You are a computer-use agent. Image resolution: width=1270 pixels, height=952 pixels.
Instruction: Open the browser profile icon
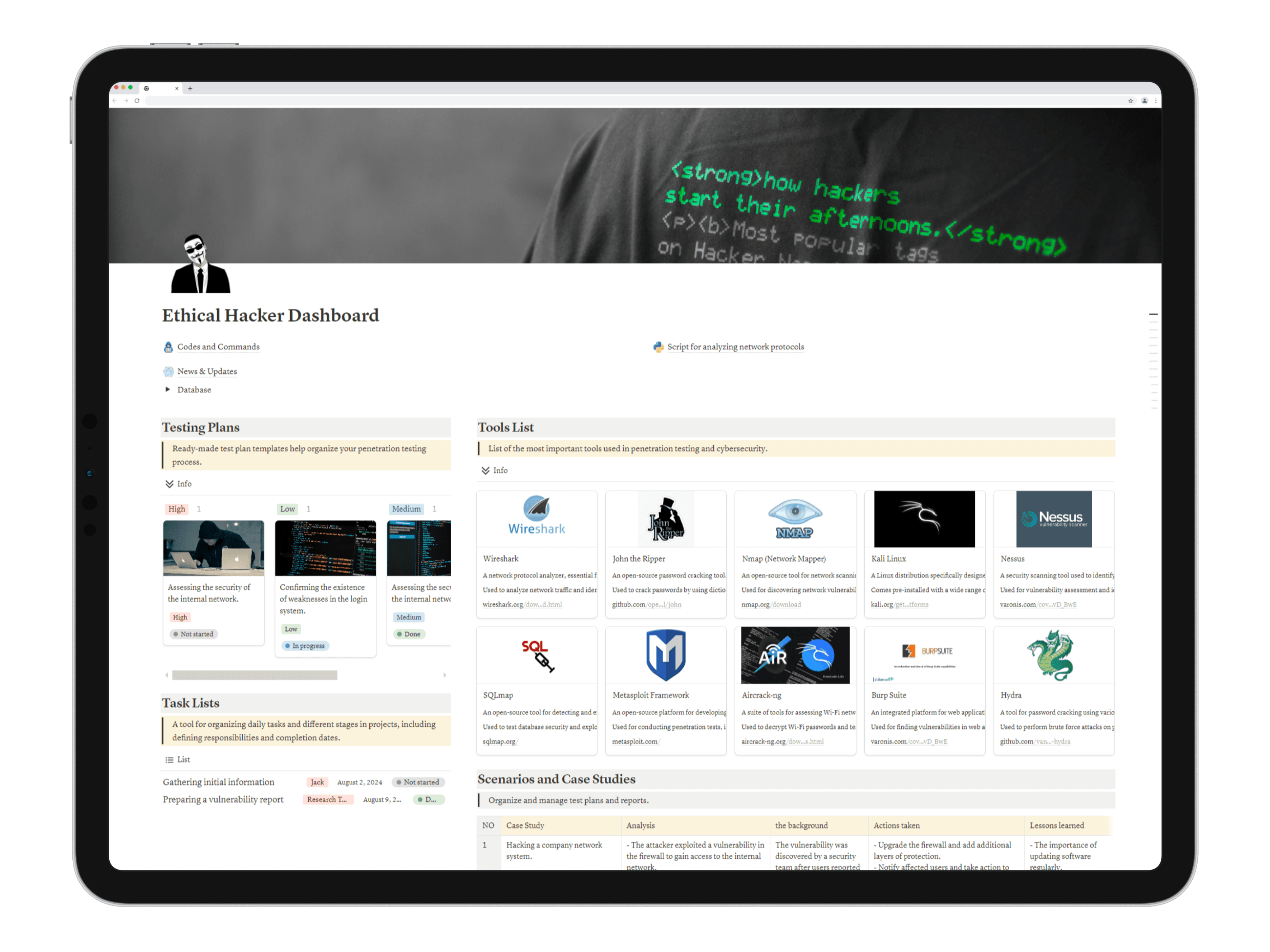(x=1144, y=100)
